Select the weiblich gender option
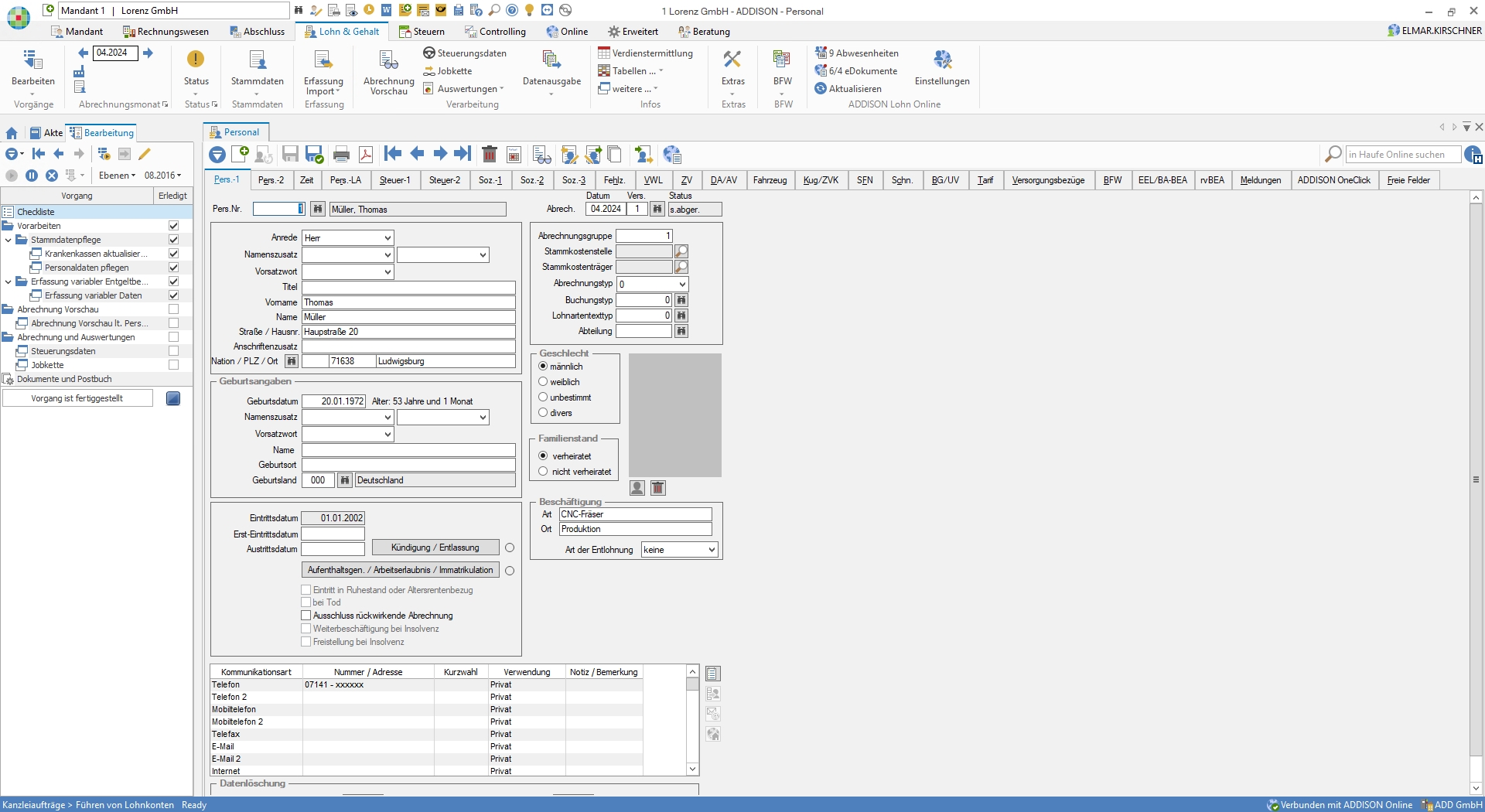 (543, 382)
